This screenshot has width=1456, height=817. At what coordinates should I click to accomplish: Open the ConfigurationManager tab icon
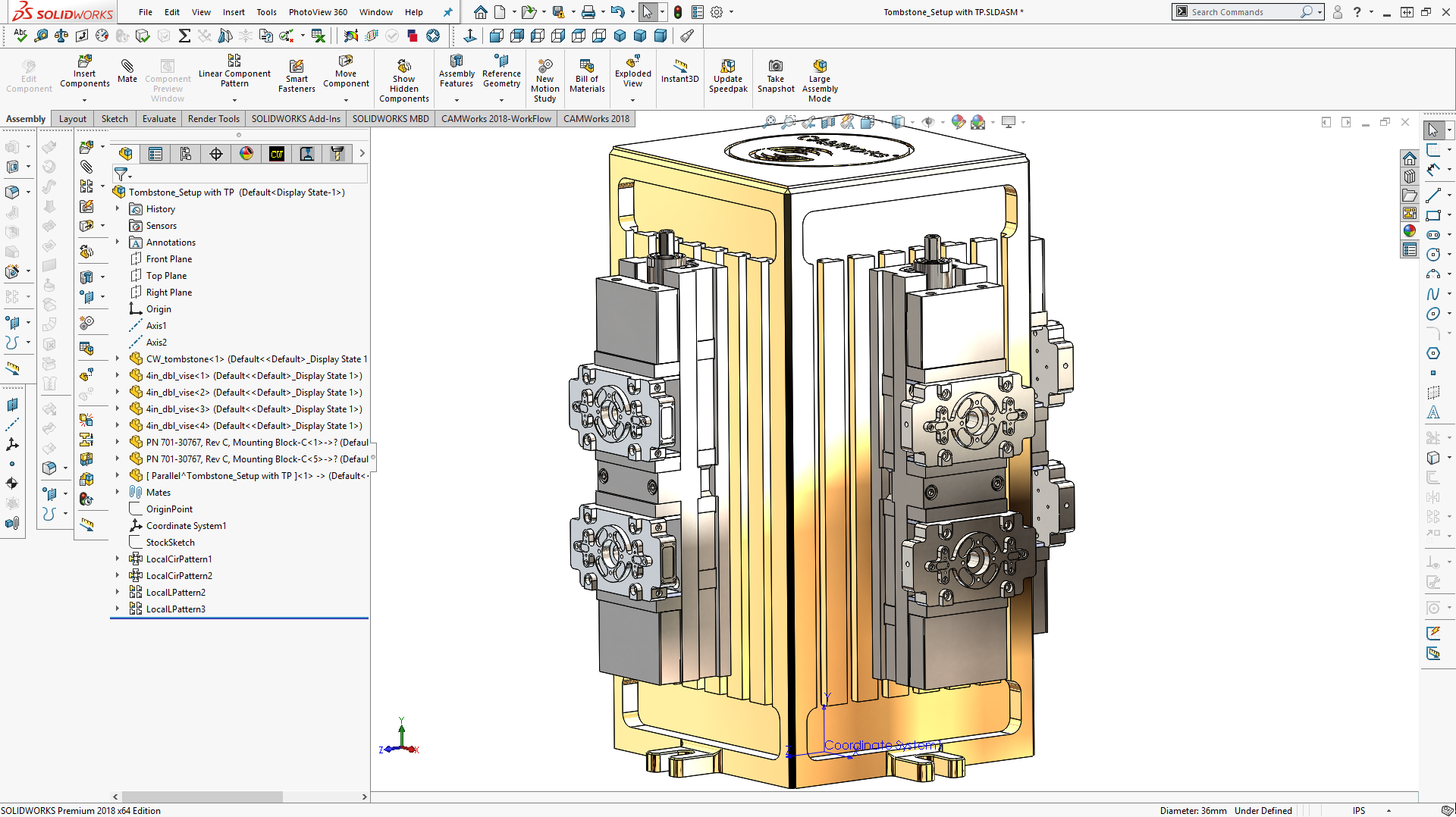pos(186,155)
